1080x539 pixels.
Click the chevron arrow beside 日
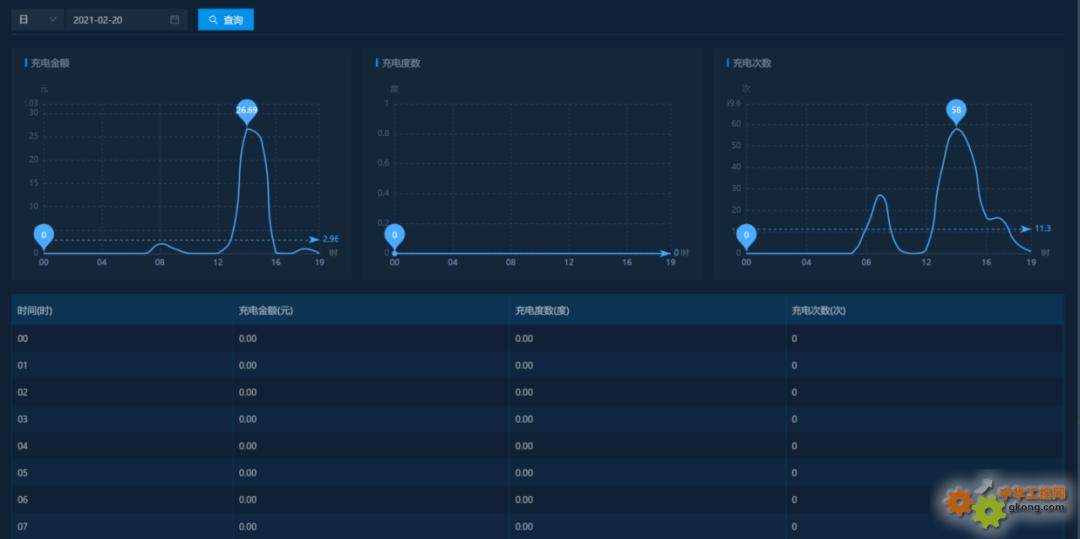point(53,20)
